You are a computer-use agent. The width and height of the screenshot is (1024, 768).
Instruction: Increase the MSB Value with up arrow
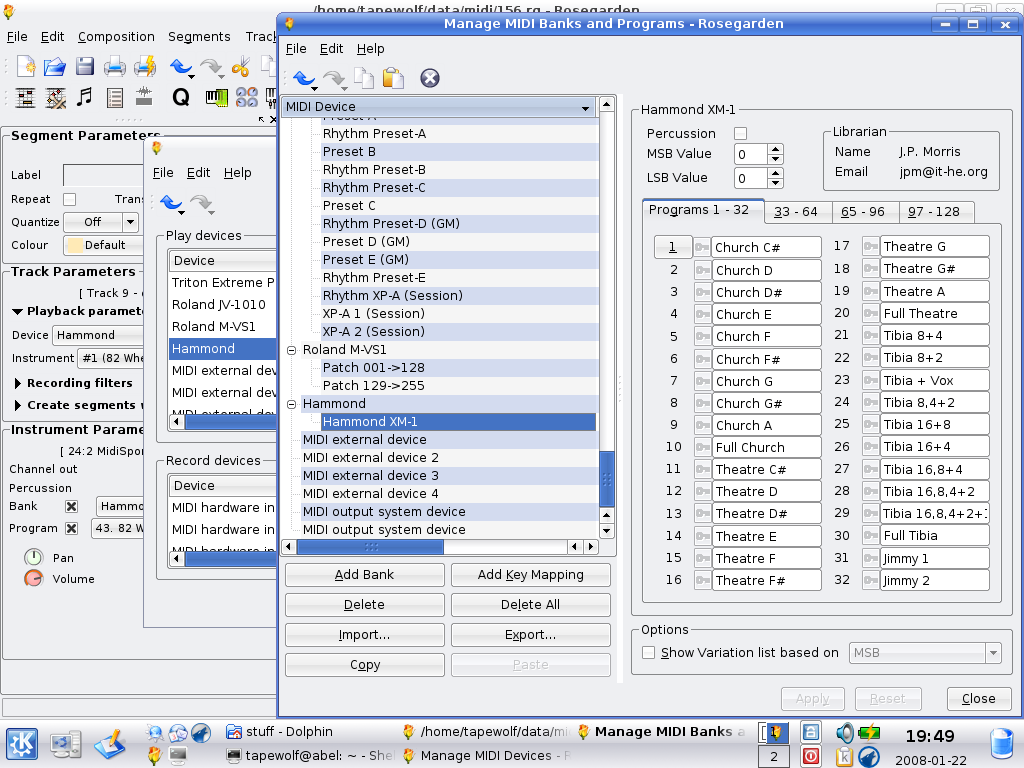pos(775,149)
